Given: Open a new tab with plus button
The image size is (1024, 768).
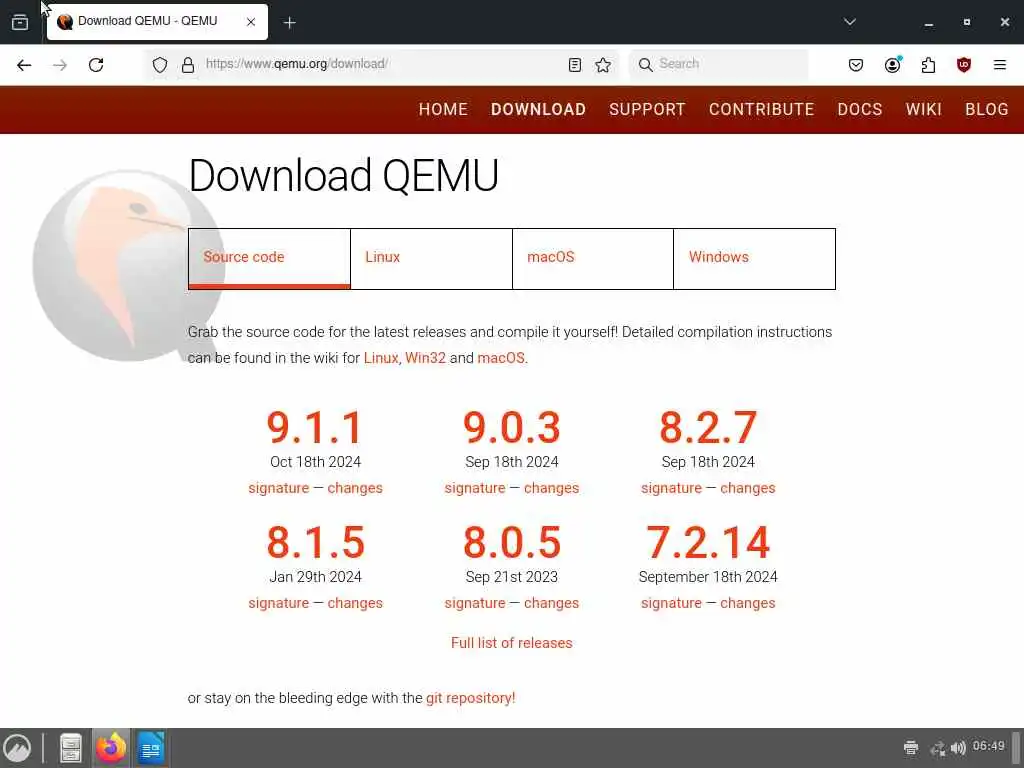Looking at the screenshot, I should pyautogui.click(x=290, y=23).
